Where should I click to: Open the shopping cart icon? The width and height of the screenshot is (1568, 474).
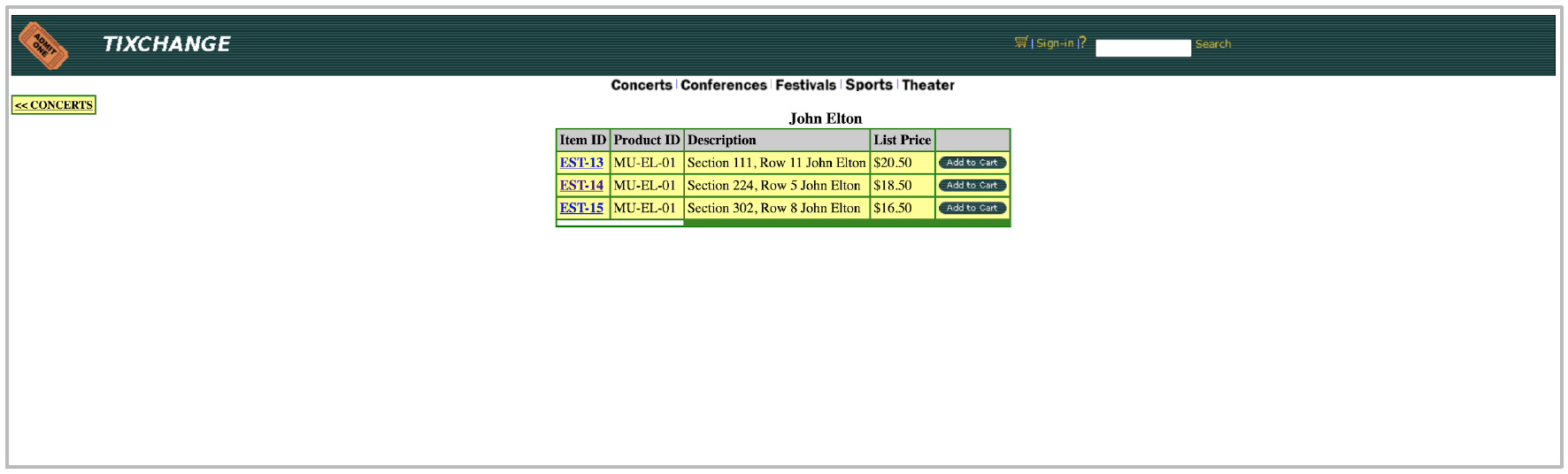1021,42
